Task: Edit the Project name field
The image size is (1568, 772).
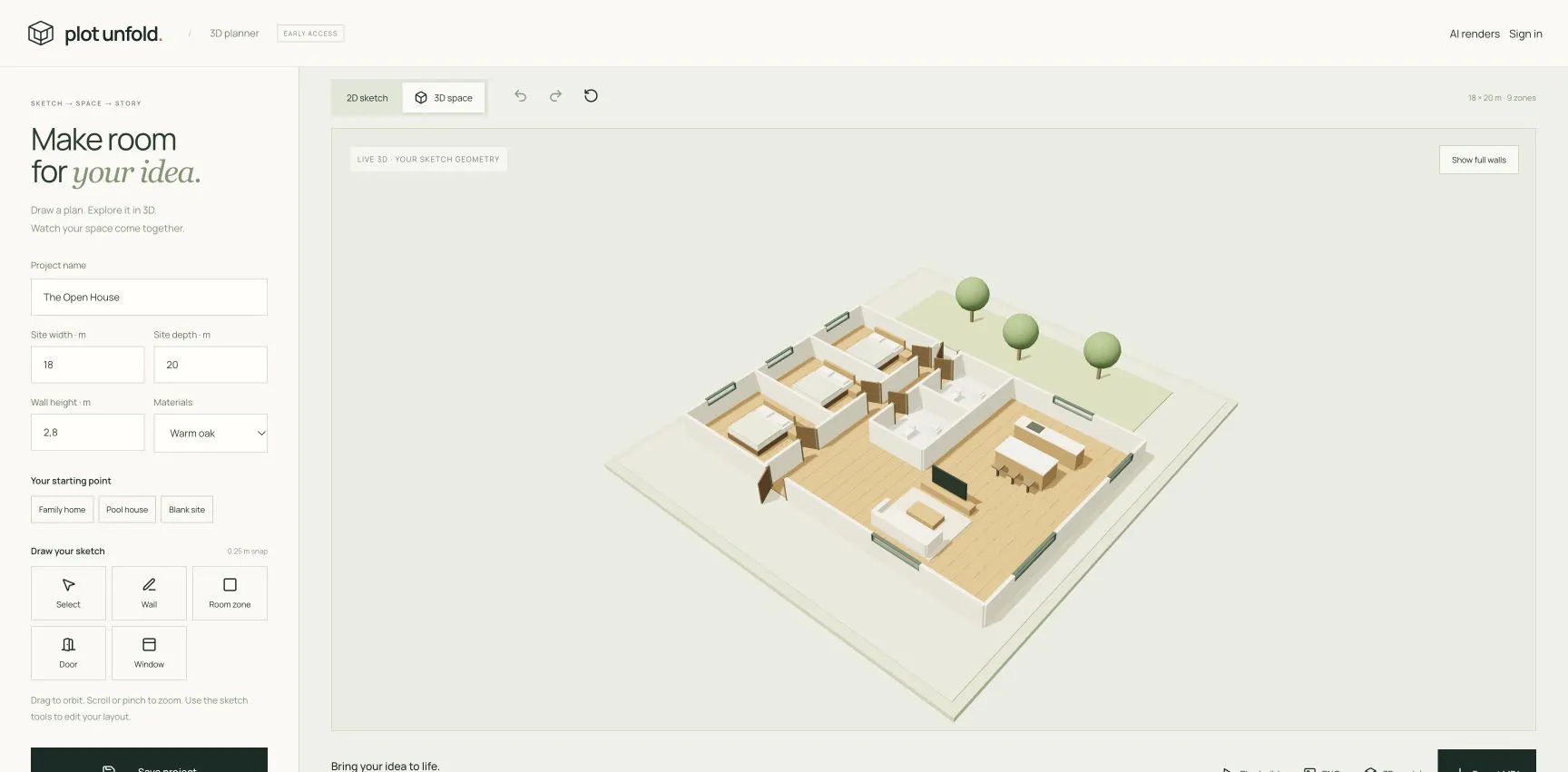Action: (149, 298)
